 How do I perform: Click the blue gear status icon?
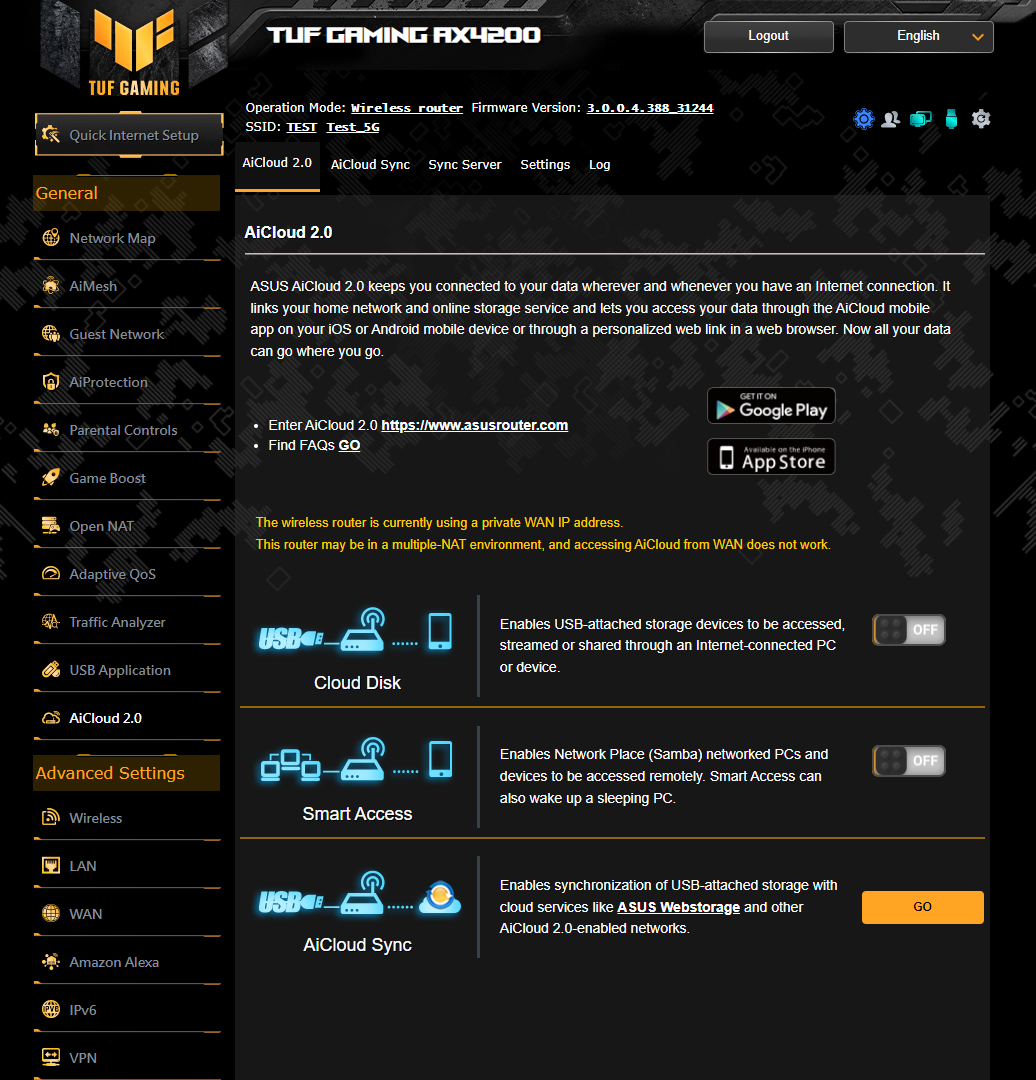pos(864,119)
